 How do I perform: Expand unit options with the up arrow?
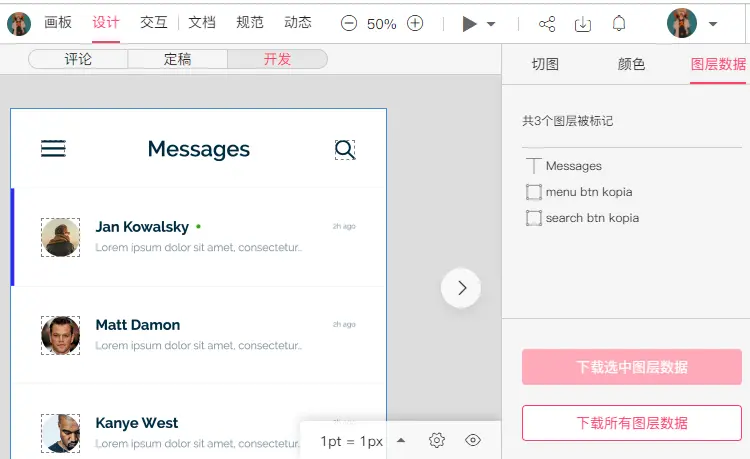click(401, 440)
